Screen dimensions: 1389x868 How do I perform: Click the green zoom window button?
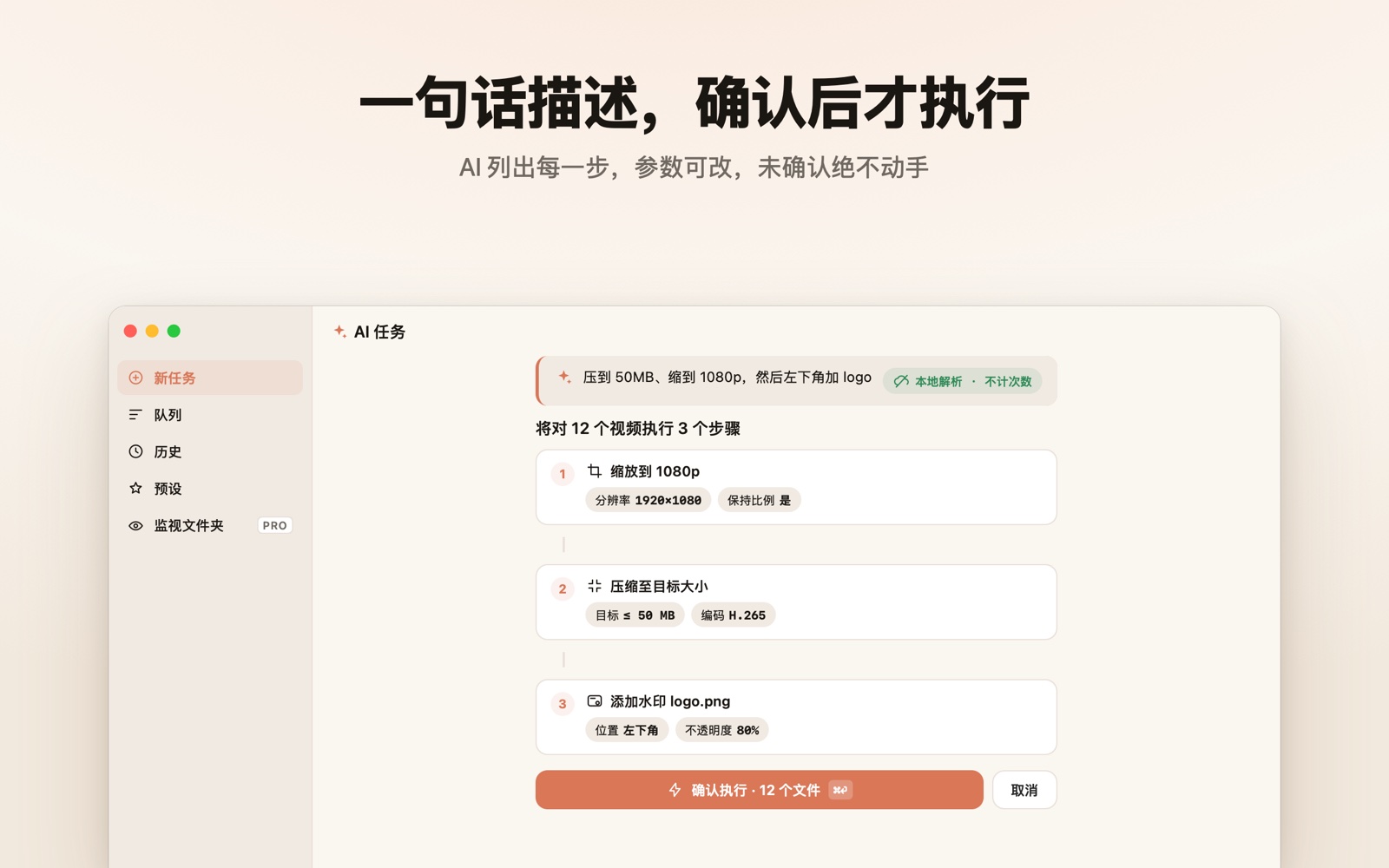tap(174, 331)
